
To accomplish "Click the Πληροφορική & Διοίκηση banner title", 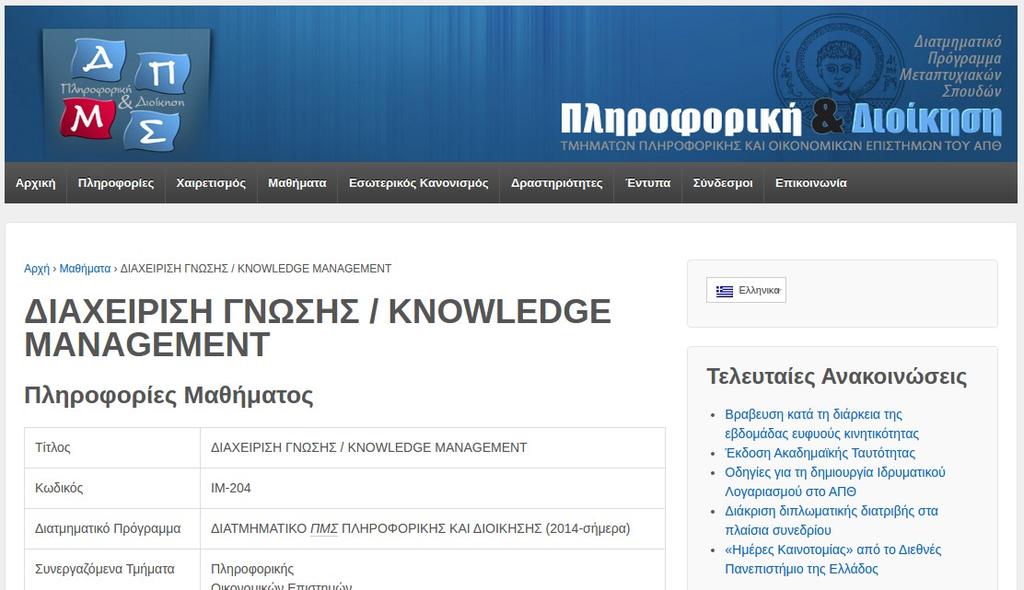I will tap(780, 120).
